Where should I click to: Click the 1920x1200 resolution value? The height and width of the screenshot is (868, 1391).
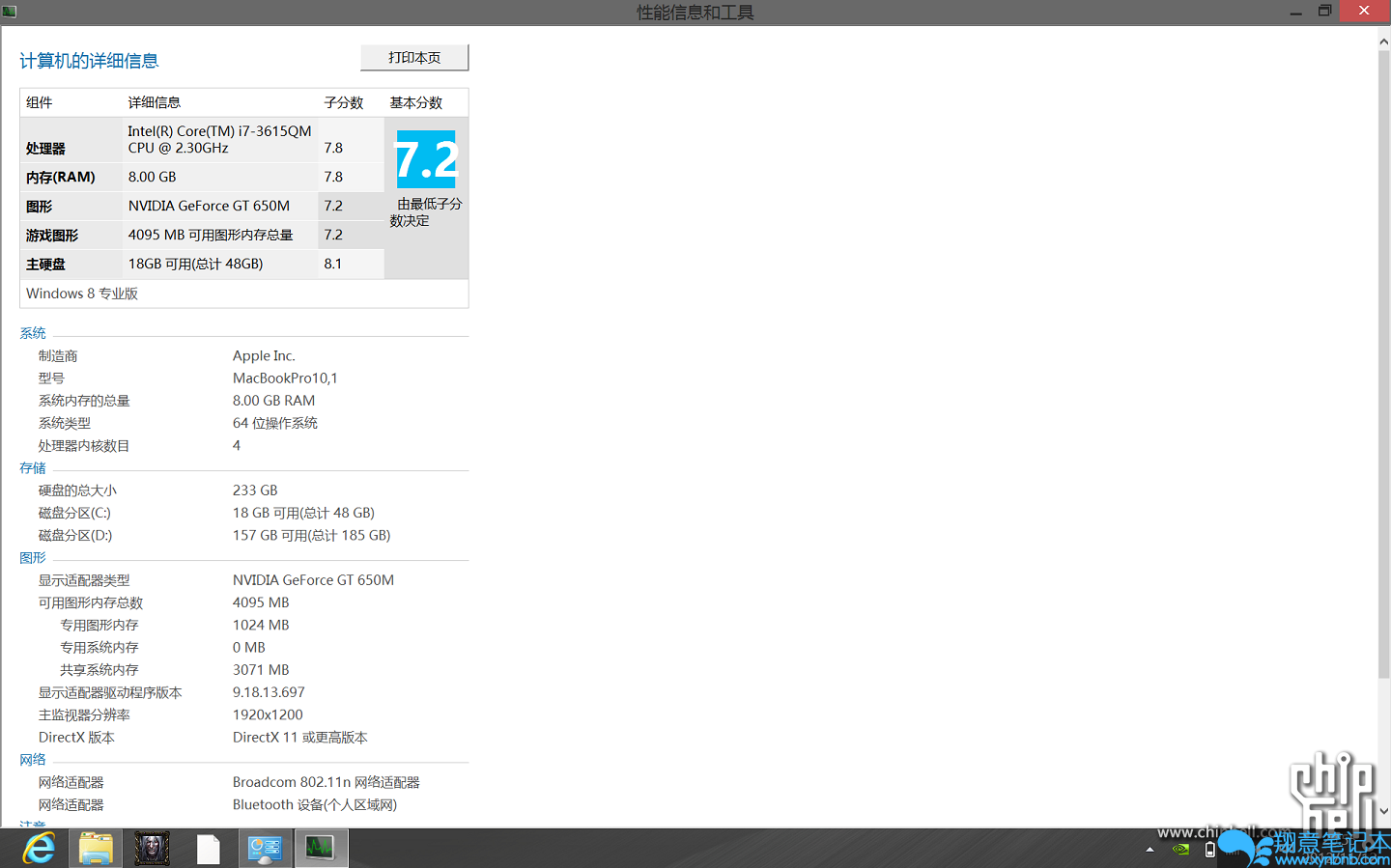click(268, 714)
